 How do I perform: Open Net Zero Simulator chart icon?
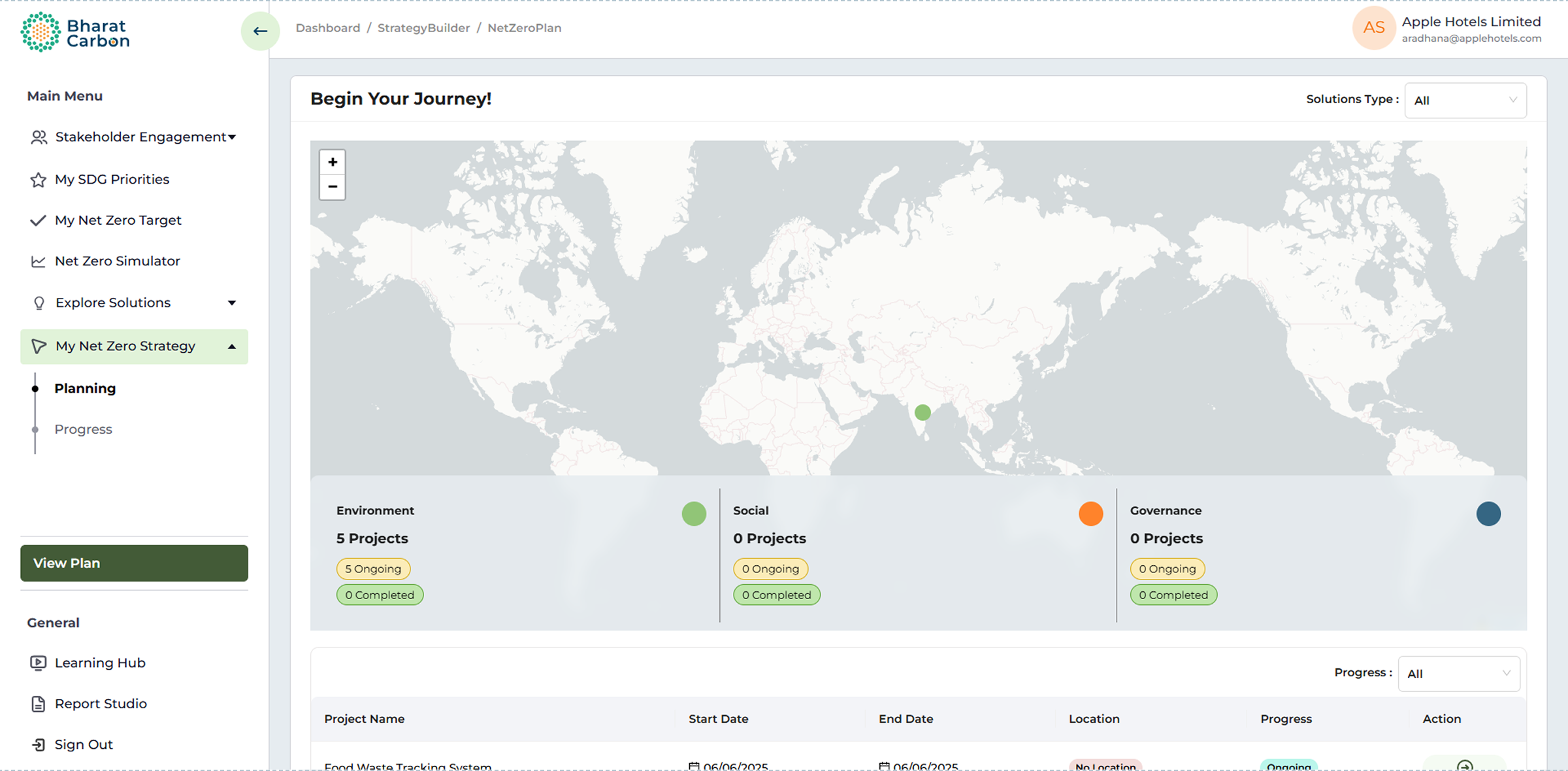pyautogui.click(x=38, y=261)
